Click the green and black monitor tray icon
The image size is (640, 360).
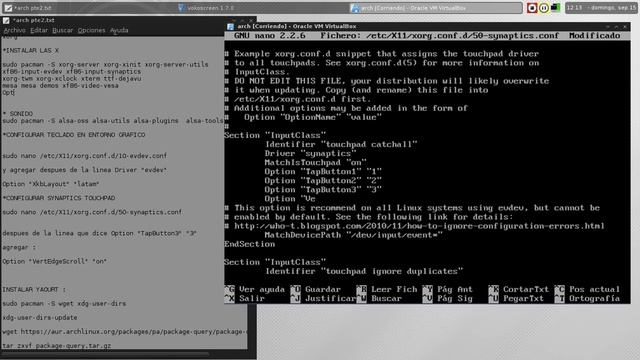[x=555, y=8]
